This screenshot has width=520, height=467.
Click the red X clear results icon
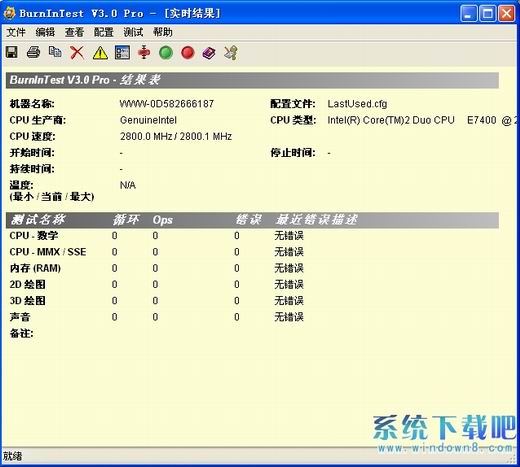(x=77, y=53)
